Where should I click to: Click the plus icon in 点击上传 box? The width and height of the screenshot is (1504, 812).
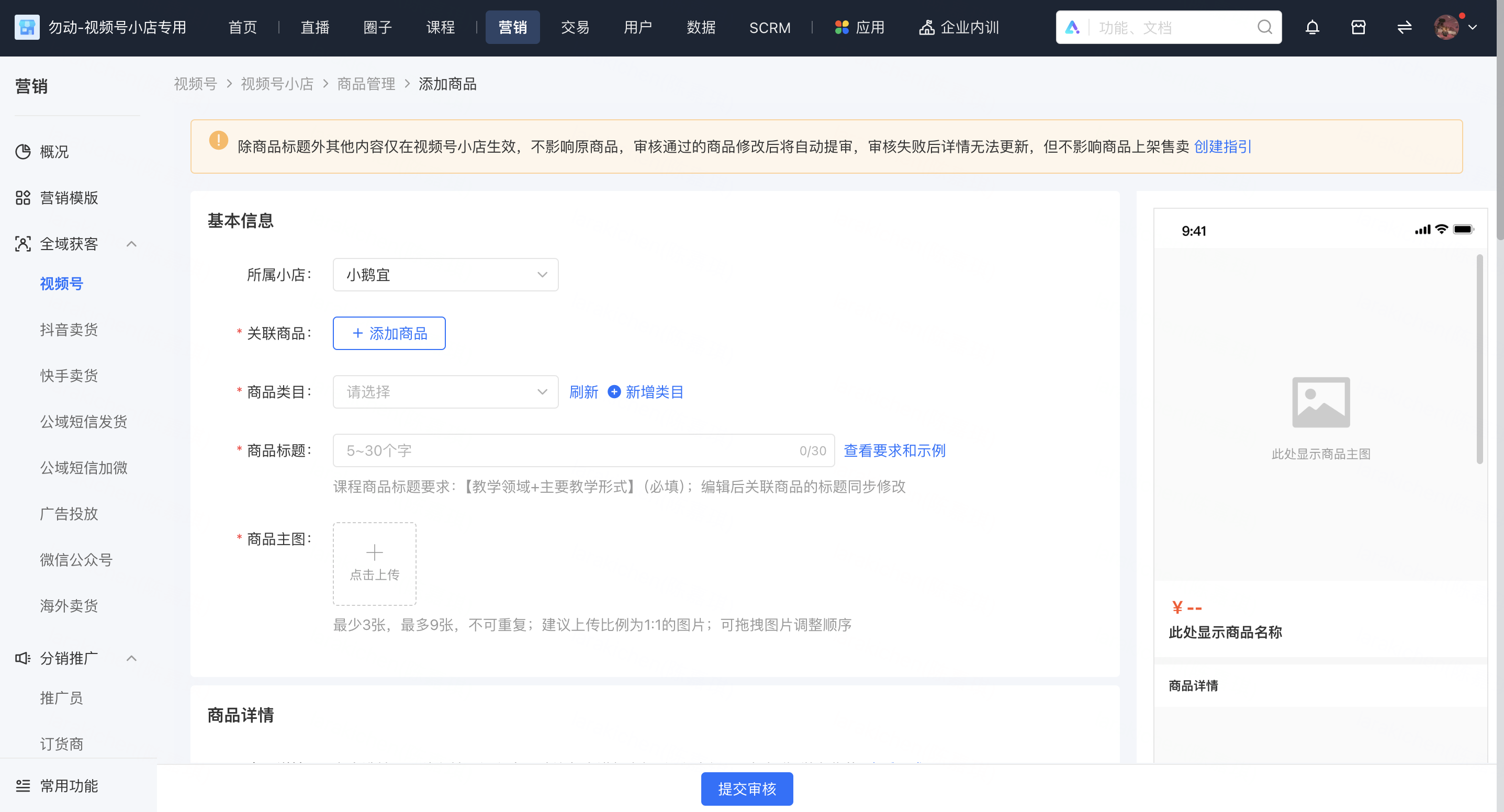(x=374, y=552)
